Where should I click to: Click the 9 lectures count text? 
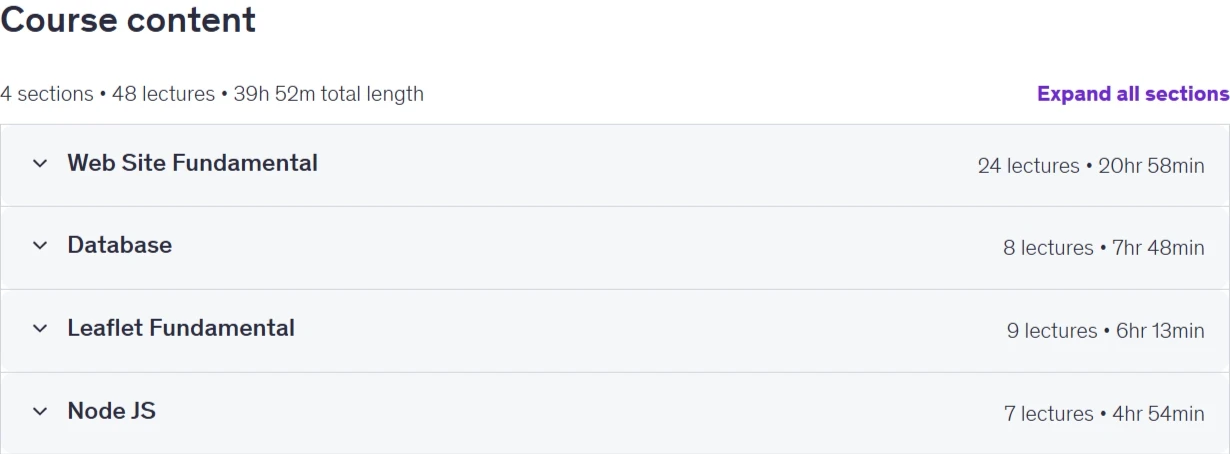tap(1052, 331)
